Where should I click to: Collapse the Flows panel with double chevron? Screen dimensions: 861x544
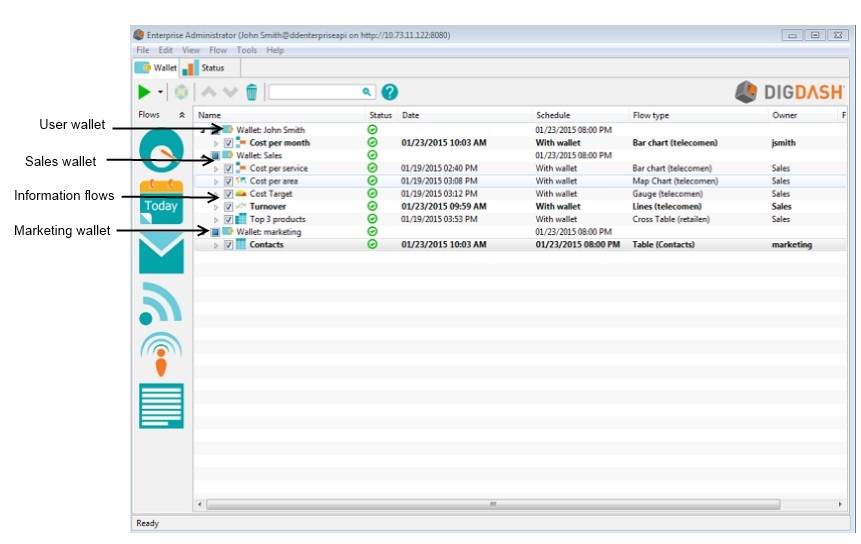182,115
